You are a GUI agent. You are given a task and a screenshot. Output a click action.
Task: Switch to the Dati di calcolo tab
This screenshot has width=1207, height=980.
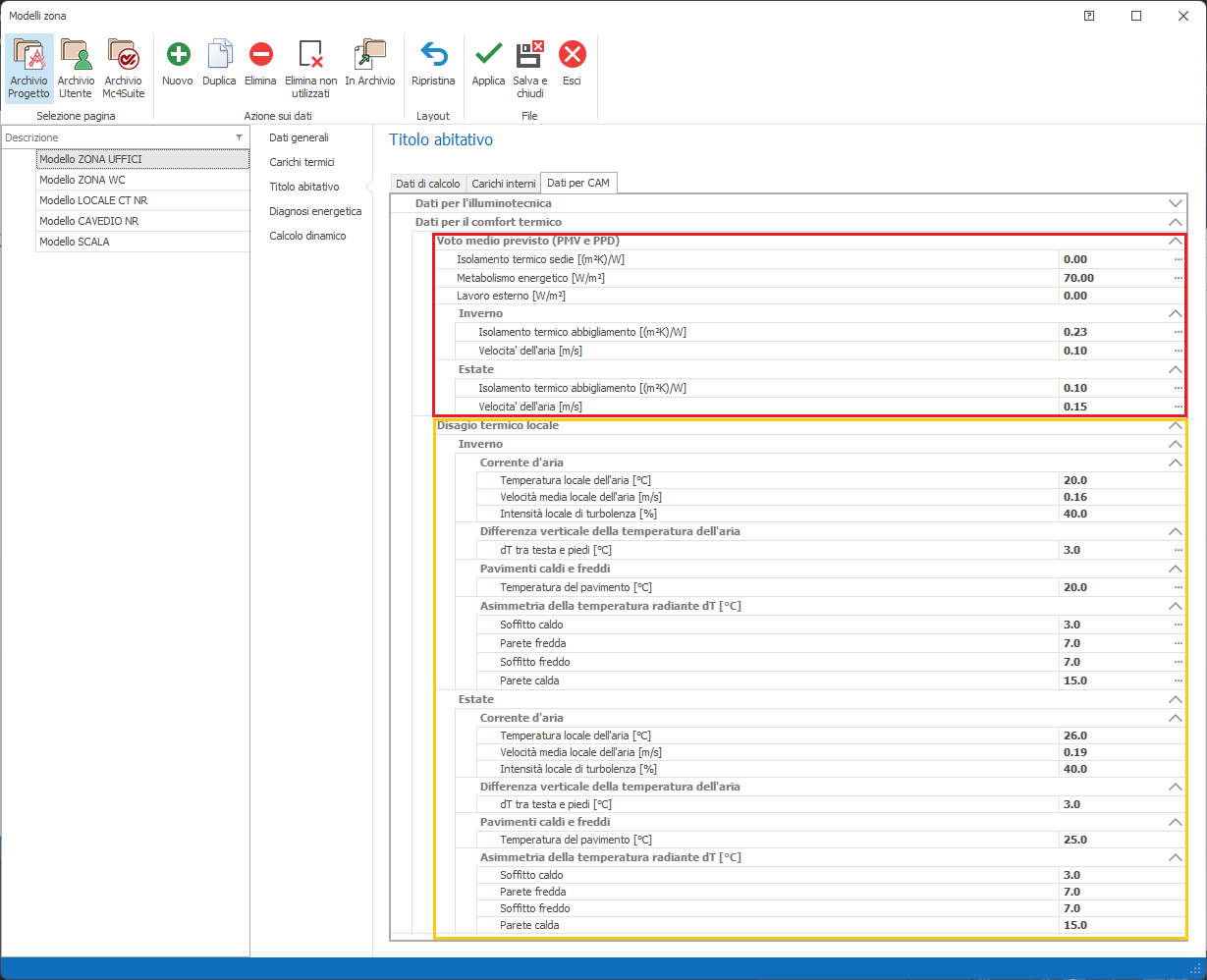pos(427,184)
